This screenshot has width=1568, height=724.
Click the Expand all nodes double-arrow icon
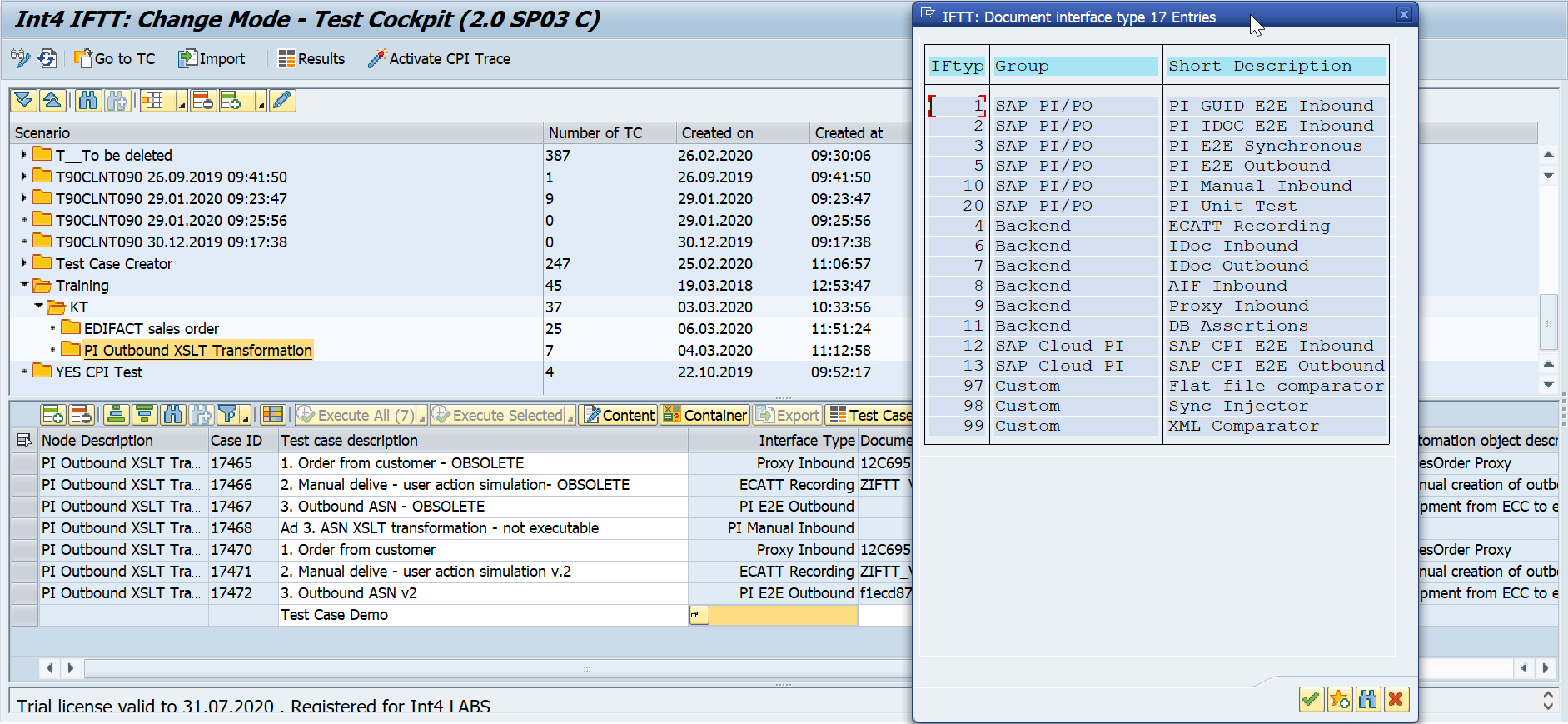23,101
